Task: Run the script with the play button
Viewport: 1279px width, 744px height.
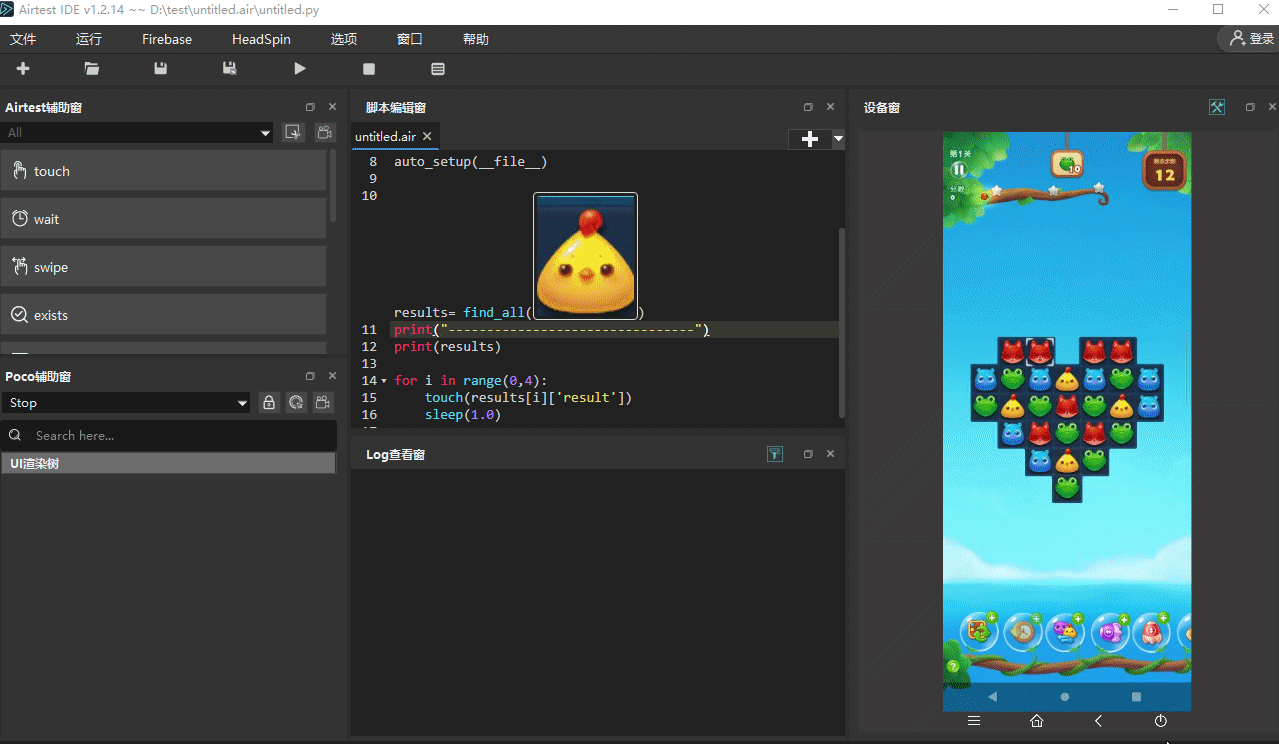Action: pyautogui.click(x=299, y=69)
